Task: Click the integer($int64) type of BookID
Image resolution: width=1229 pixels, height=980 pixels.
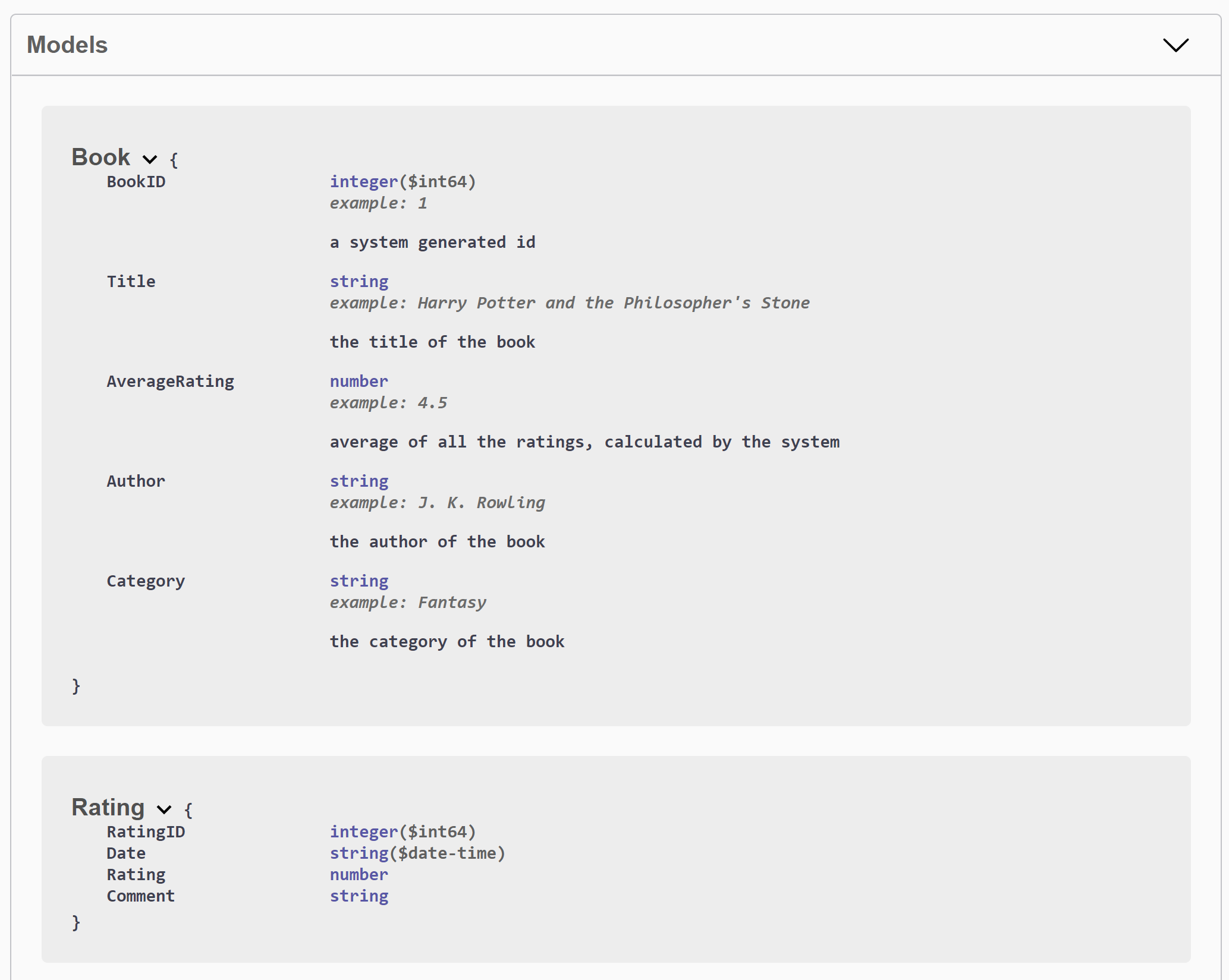Action: click(x=403, y=182)
